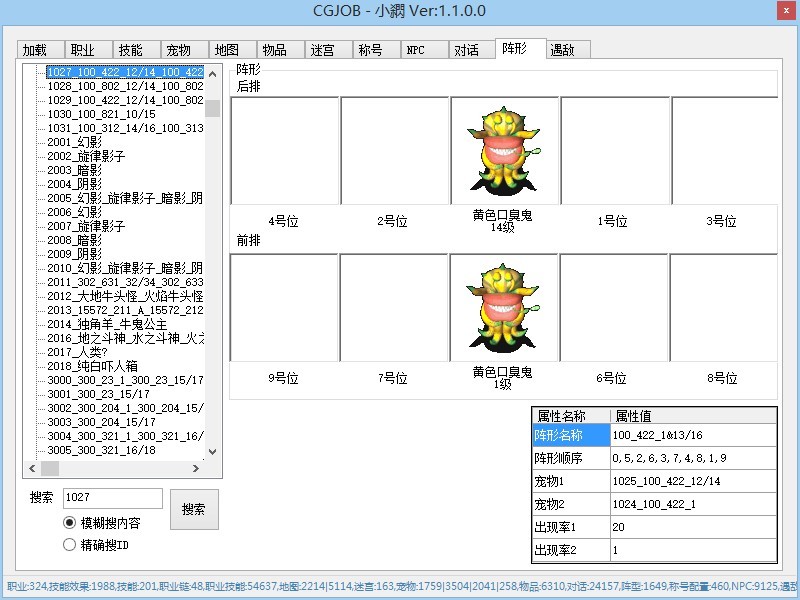800x600 pixels.
Task: Click the front row yellow monster image
Action: [504, 307]
